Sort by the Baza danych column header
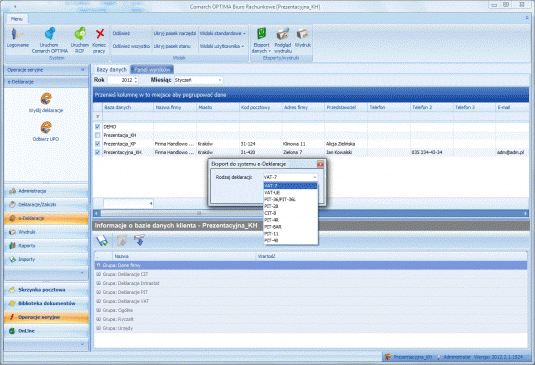Viewport: 535px width, 365px height. (x=128, y=107)
